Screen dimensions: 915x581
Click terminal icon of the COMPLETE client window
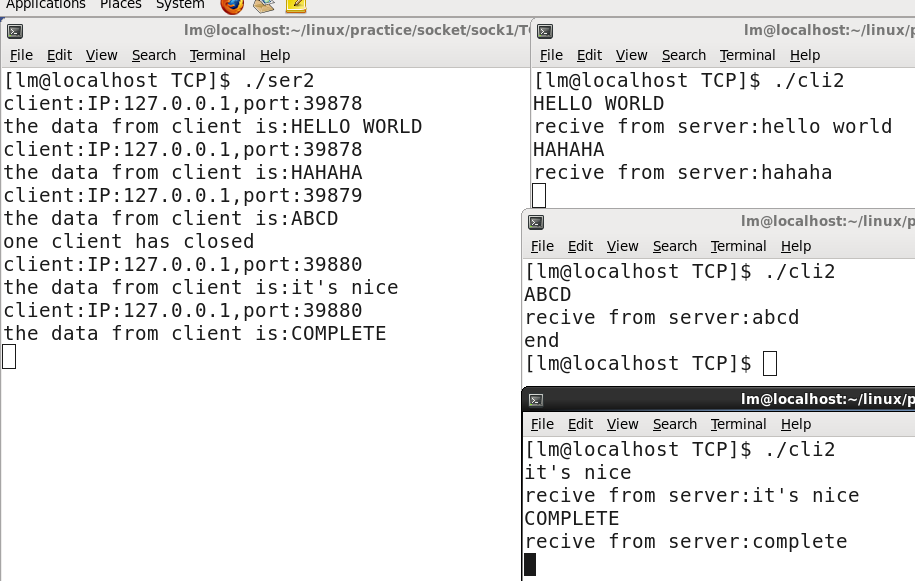(536, 400)
